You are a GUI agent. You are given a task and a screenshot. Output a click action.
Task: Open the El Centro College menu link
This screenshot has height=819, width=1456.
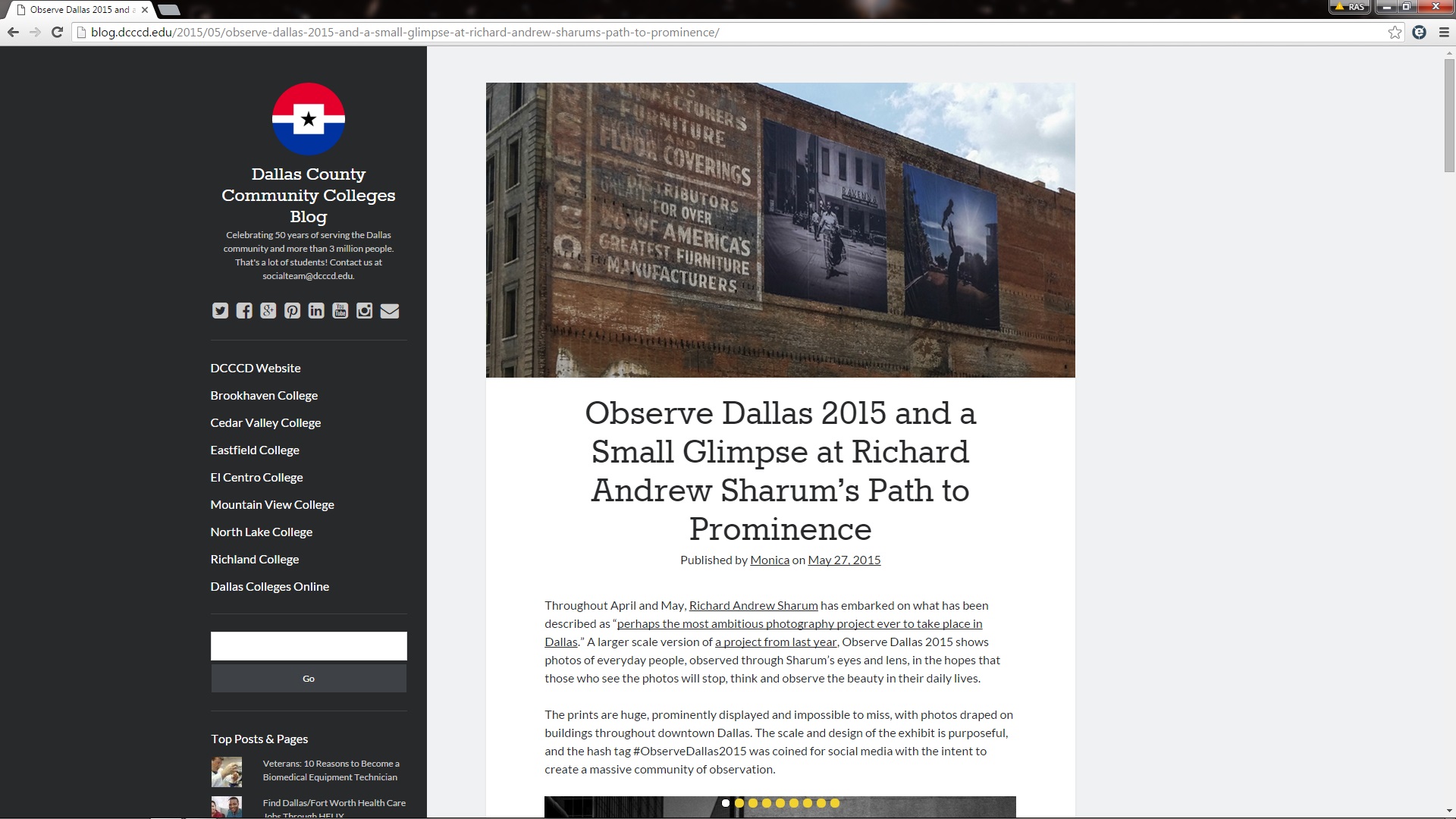256,477
